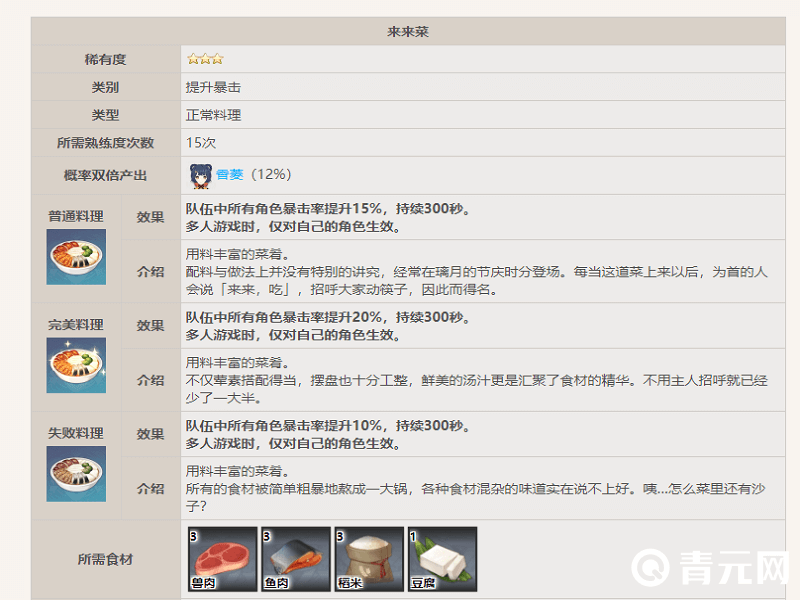Click the 完美料理 dish image

[x=77, y=365]
